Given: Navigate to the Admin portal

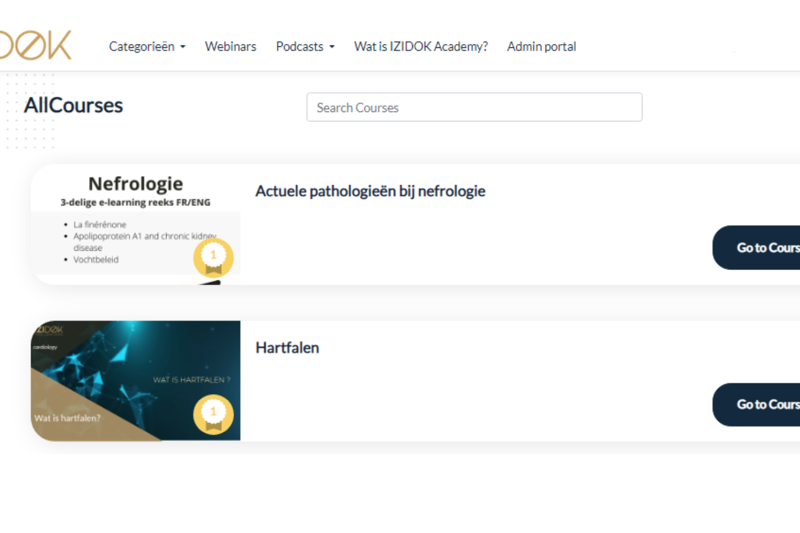Looking at the screenshot, I should [x=541, y=46].
